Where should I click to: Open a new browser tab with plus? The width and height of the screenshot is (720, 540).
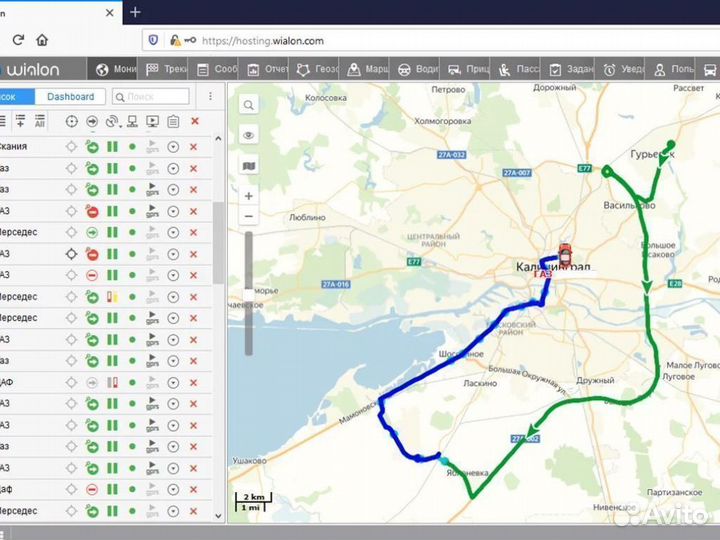(135, 12)
